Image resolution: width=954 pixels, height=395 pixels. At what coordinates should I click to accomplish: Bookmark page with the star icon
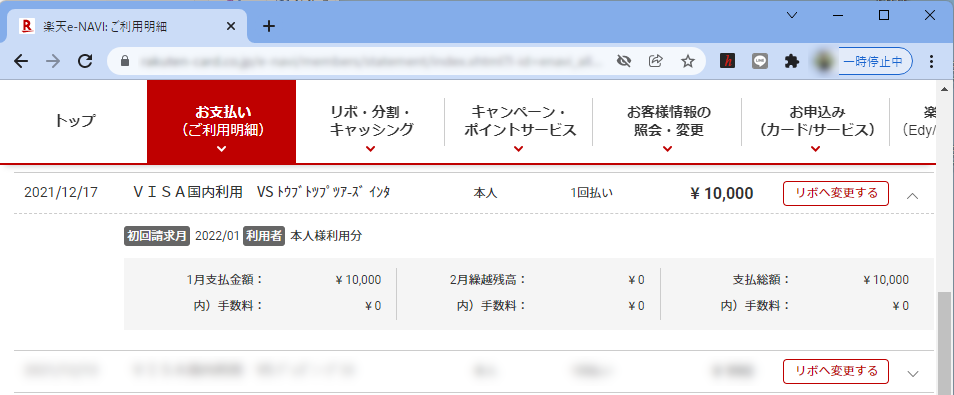click(x=688, y=61)
